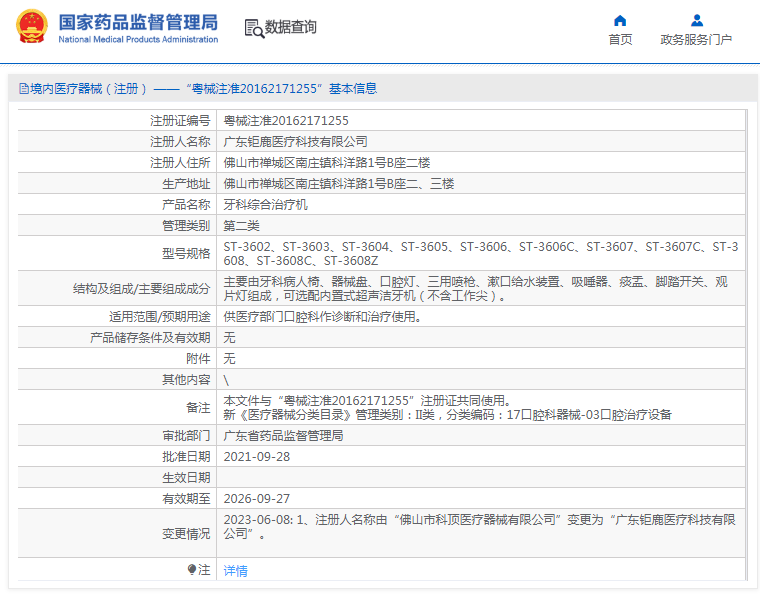Click the 政务服务门户 label
The image size is (760, 602).
(x=696, y=39)
